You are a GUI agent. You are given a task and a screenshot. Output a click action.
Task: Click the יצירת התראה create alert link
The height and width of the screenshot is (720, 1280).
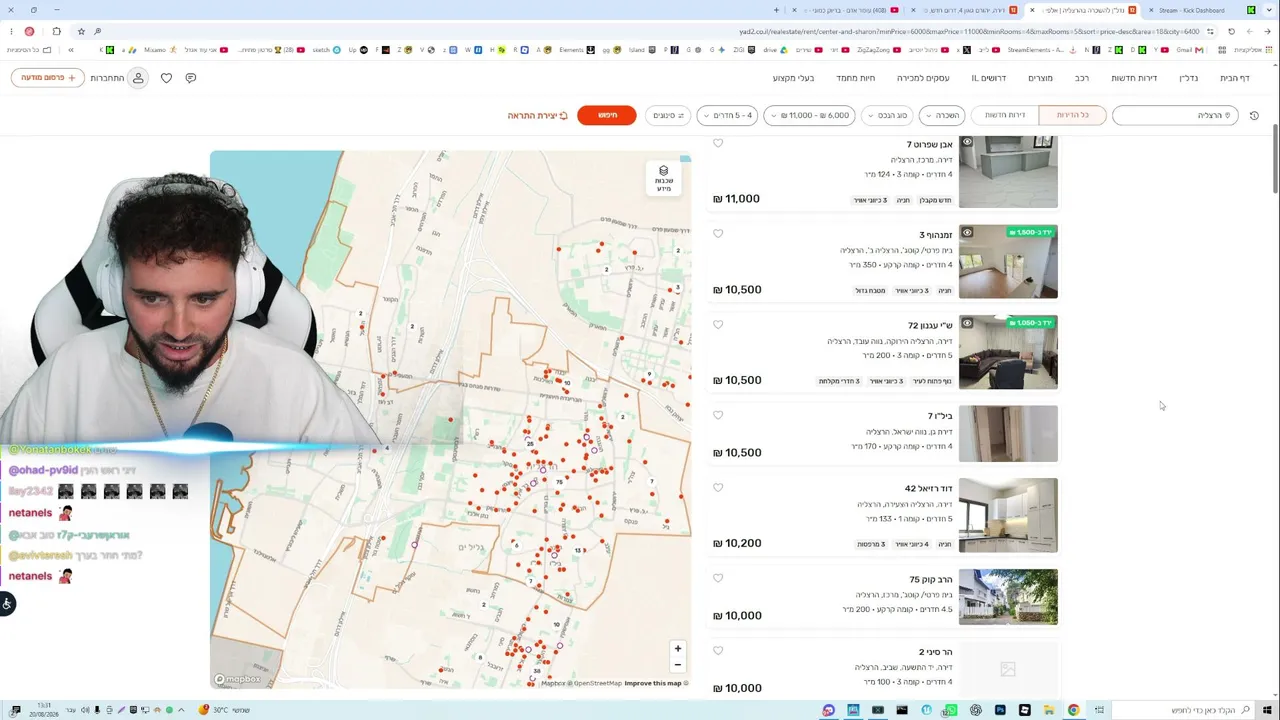pos(538,116)
